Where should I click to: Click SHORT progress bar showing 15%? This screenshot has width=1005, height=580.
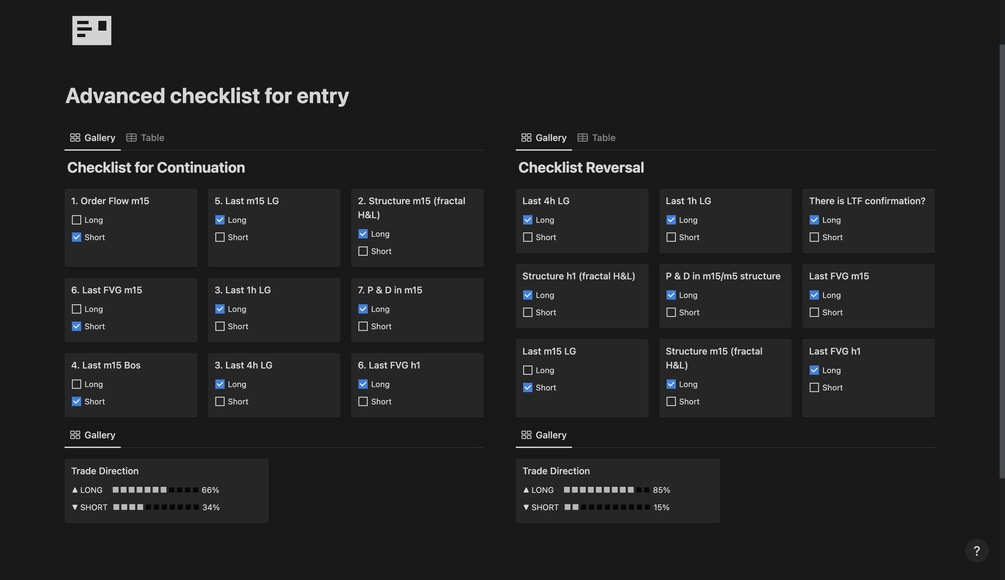[607, 508]
